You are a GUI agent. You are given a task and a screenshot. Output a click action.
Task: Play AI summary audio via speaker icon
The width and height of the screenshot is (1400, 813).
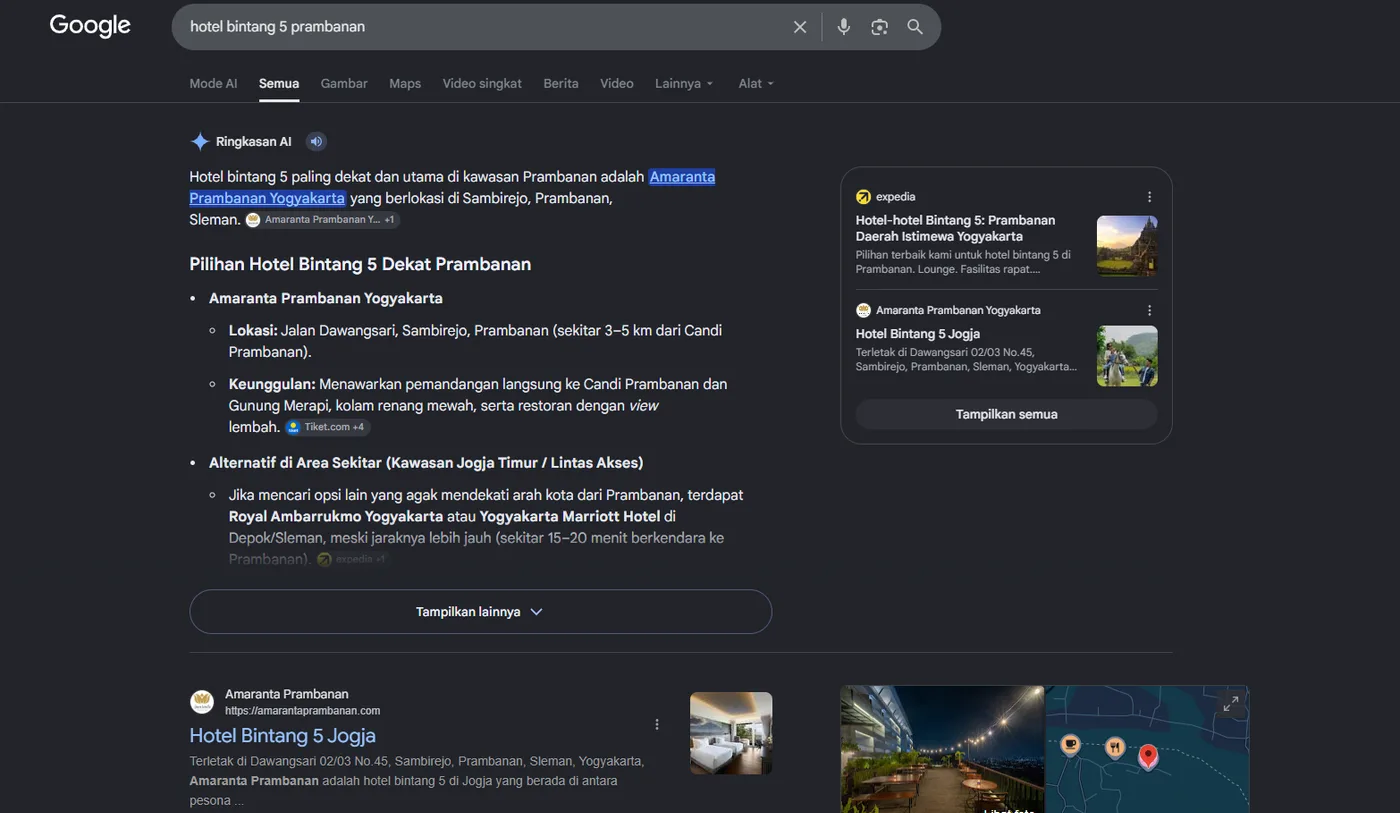(316, 142)
